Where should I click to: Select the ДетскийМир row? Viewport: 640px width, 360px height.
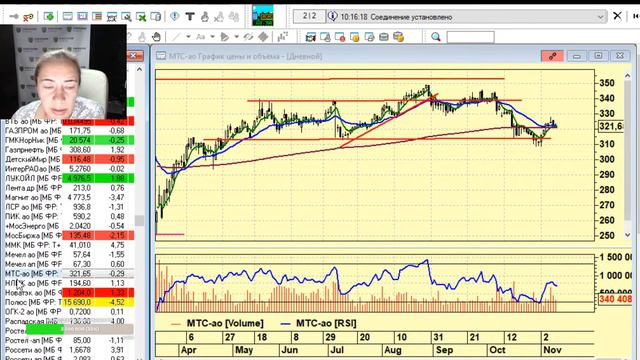pos(69,159)
